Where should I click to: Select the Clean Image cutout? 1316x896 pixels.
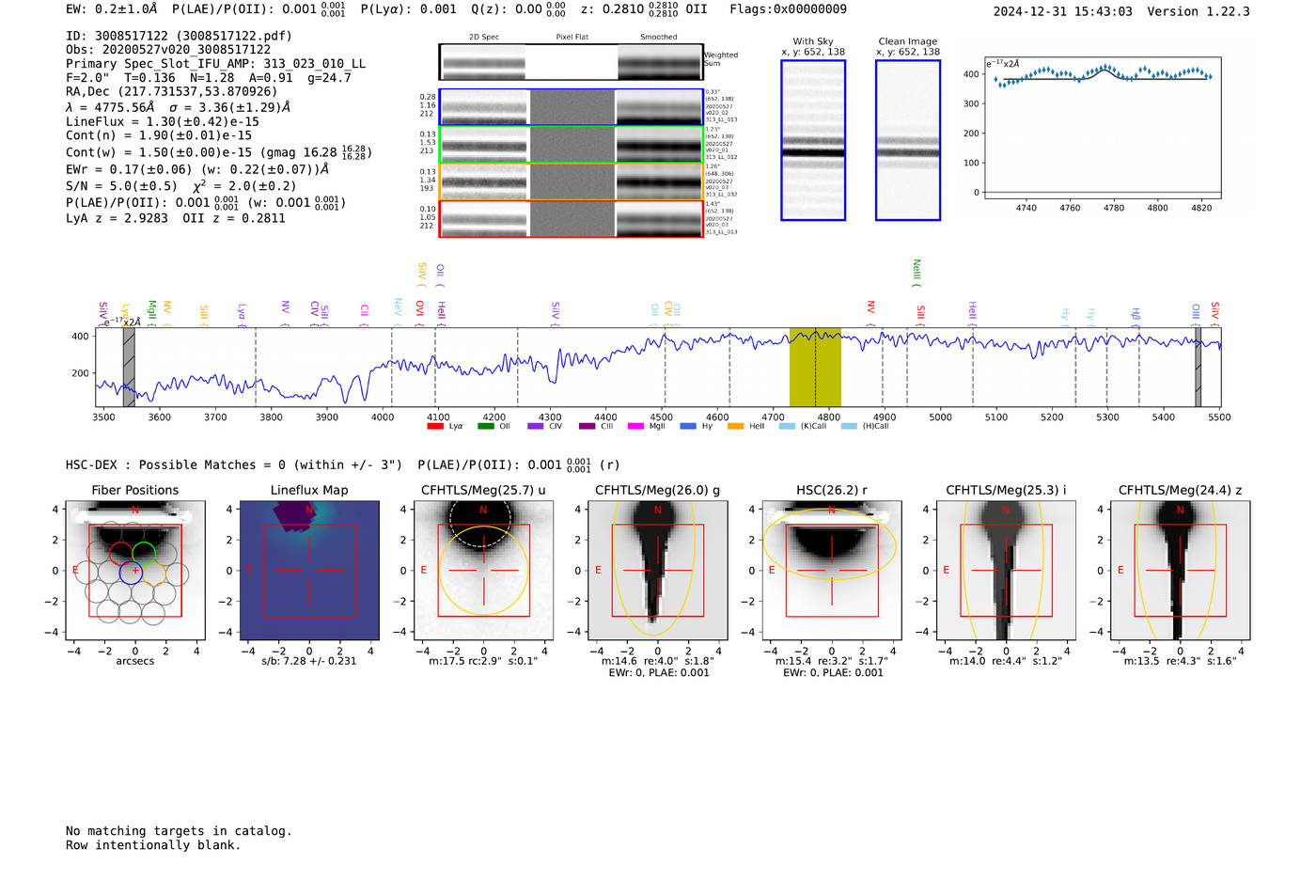point(908,140)
